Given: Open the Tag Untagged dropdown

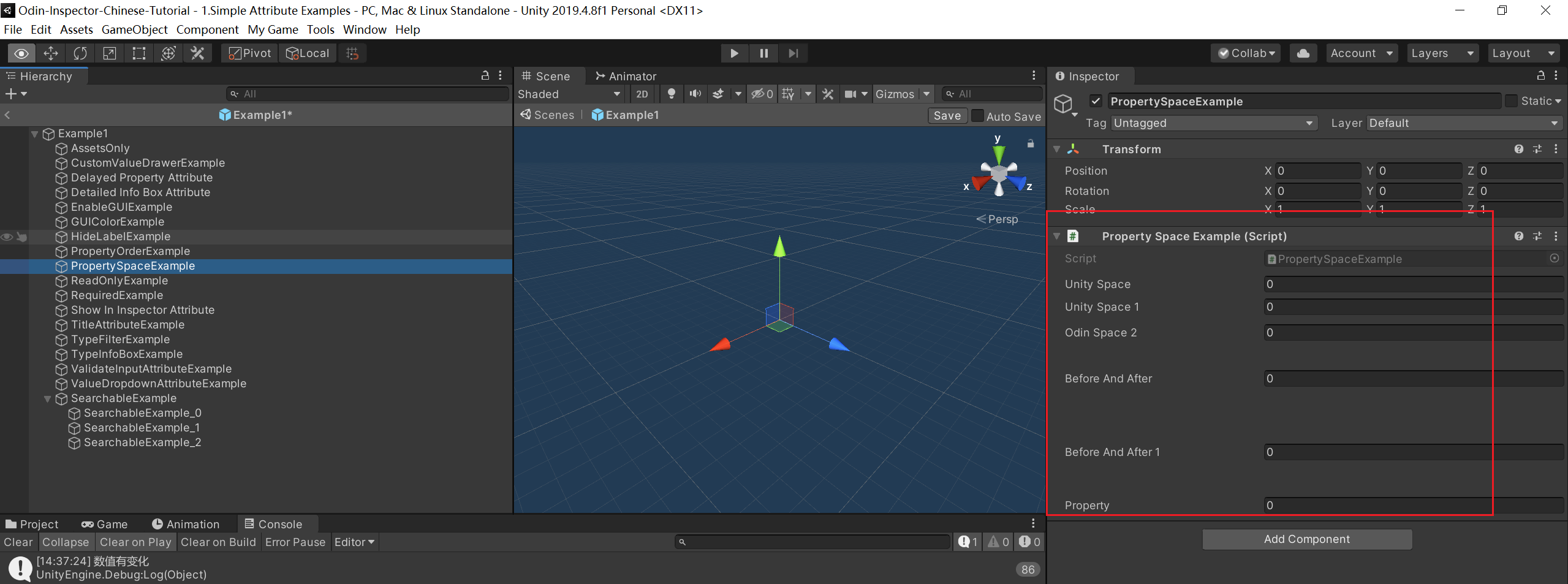Looking at the screenshot, I should coord(1214,123).
